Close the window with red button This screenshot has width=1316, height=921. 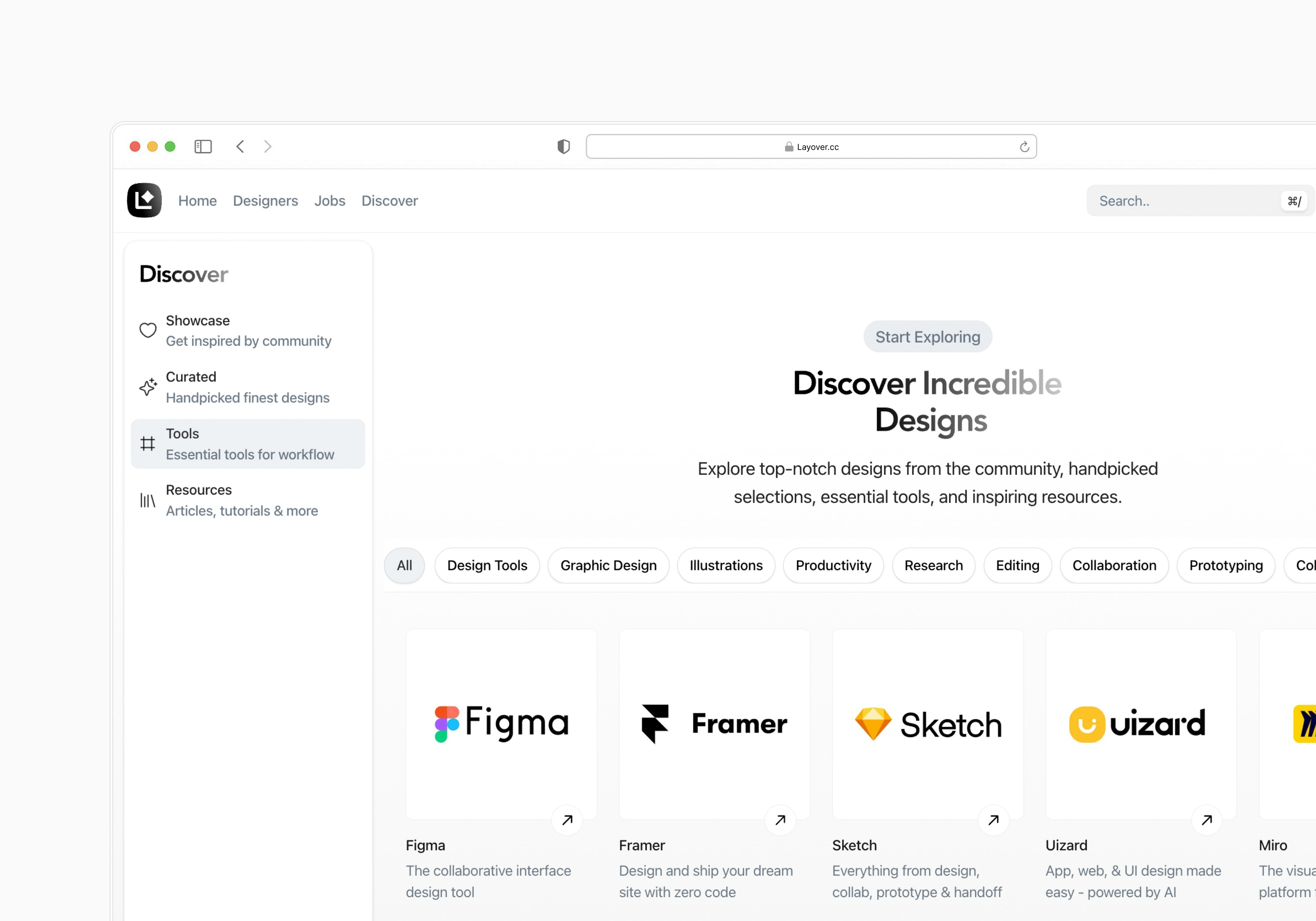tap(135, 147)
